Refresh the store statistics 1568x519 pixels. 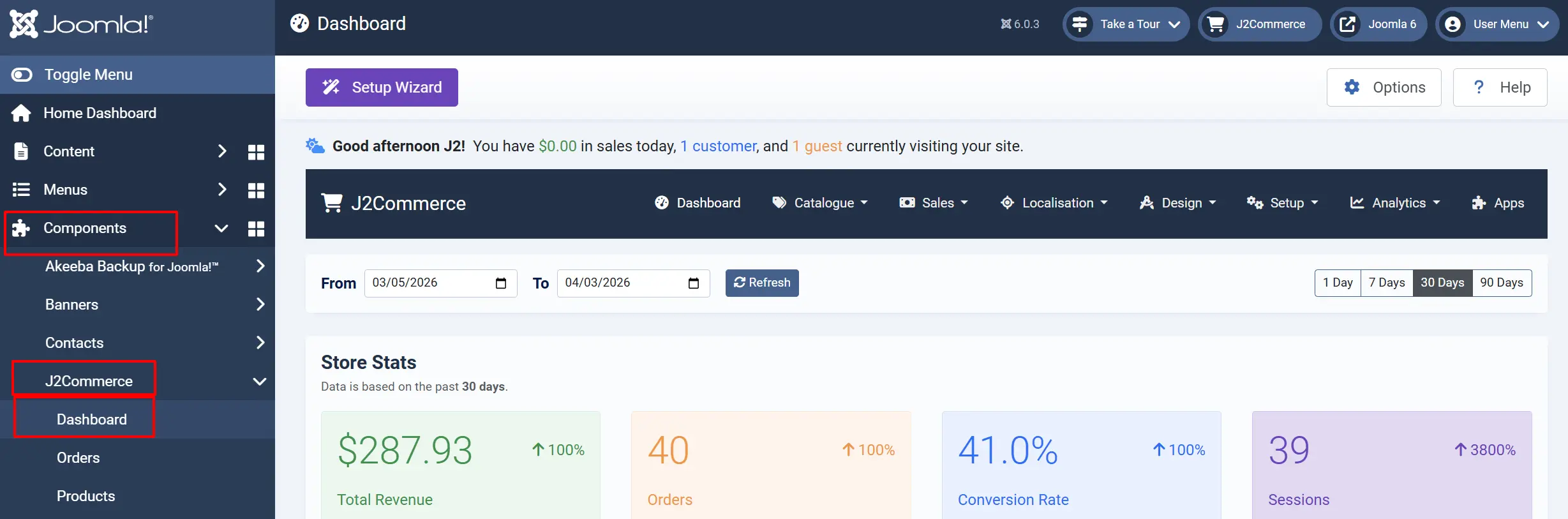[762, 283]
